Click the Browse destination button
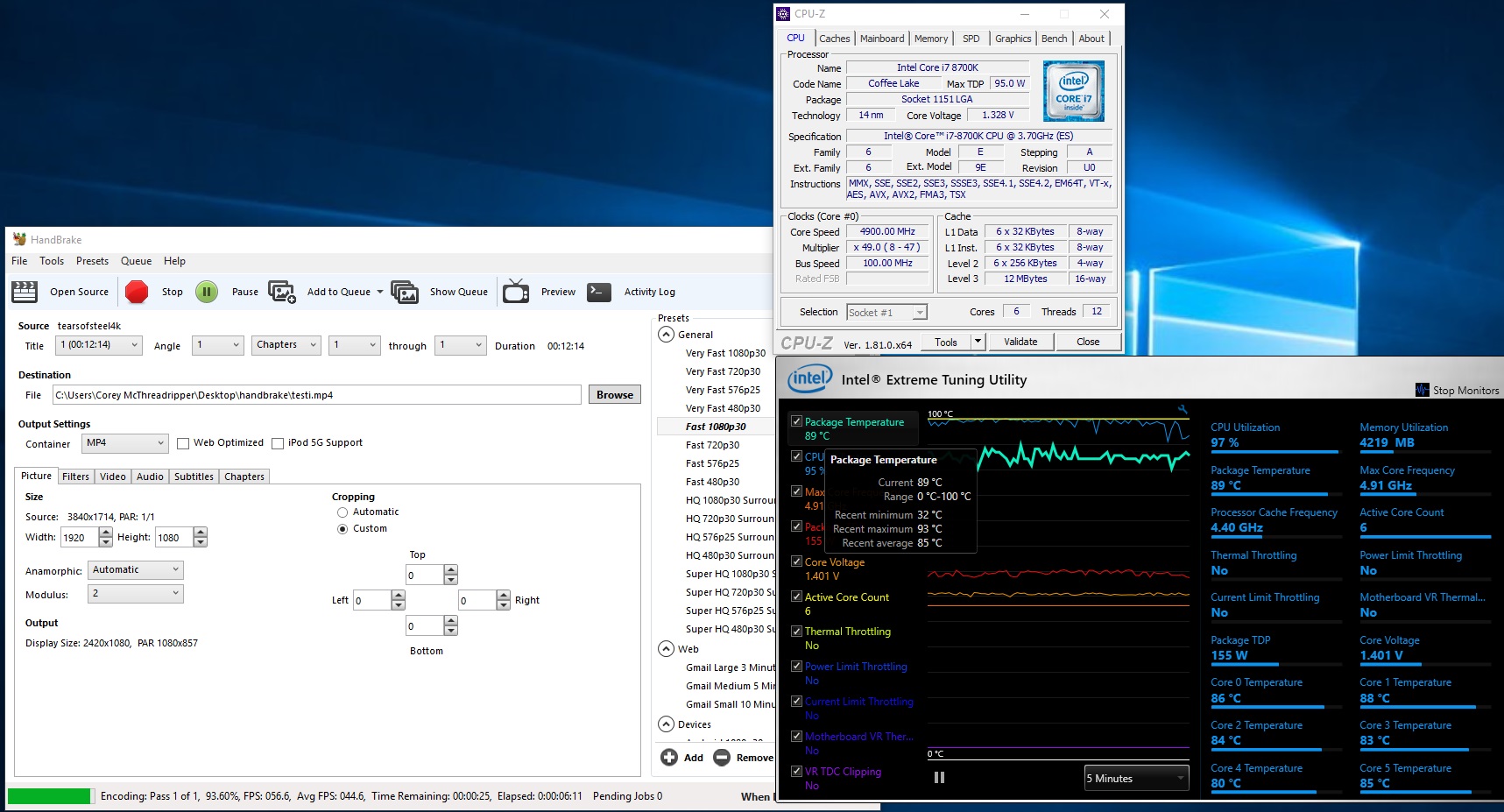The height and width of the screenshot is (812, 1504). [615, 395]
